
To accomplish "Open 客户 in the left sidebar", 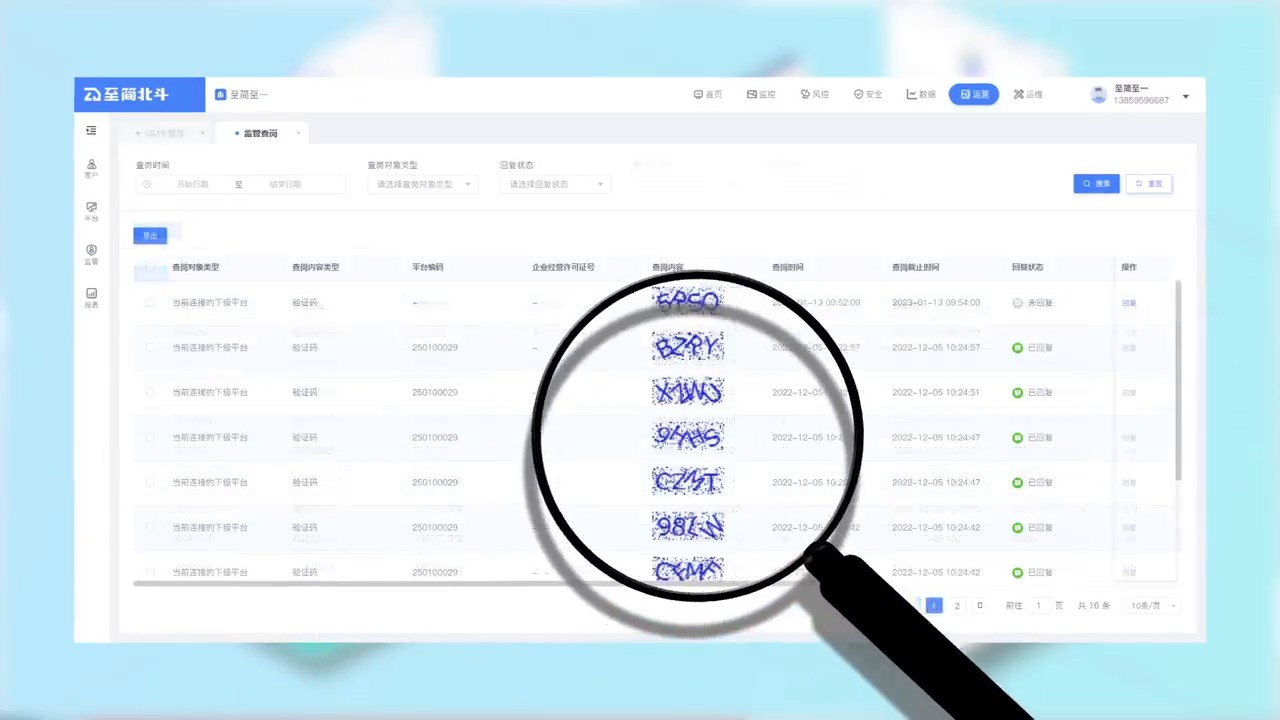I will (x=91, y=168).
